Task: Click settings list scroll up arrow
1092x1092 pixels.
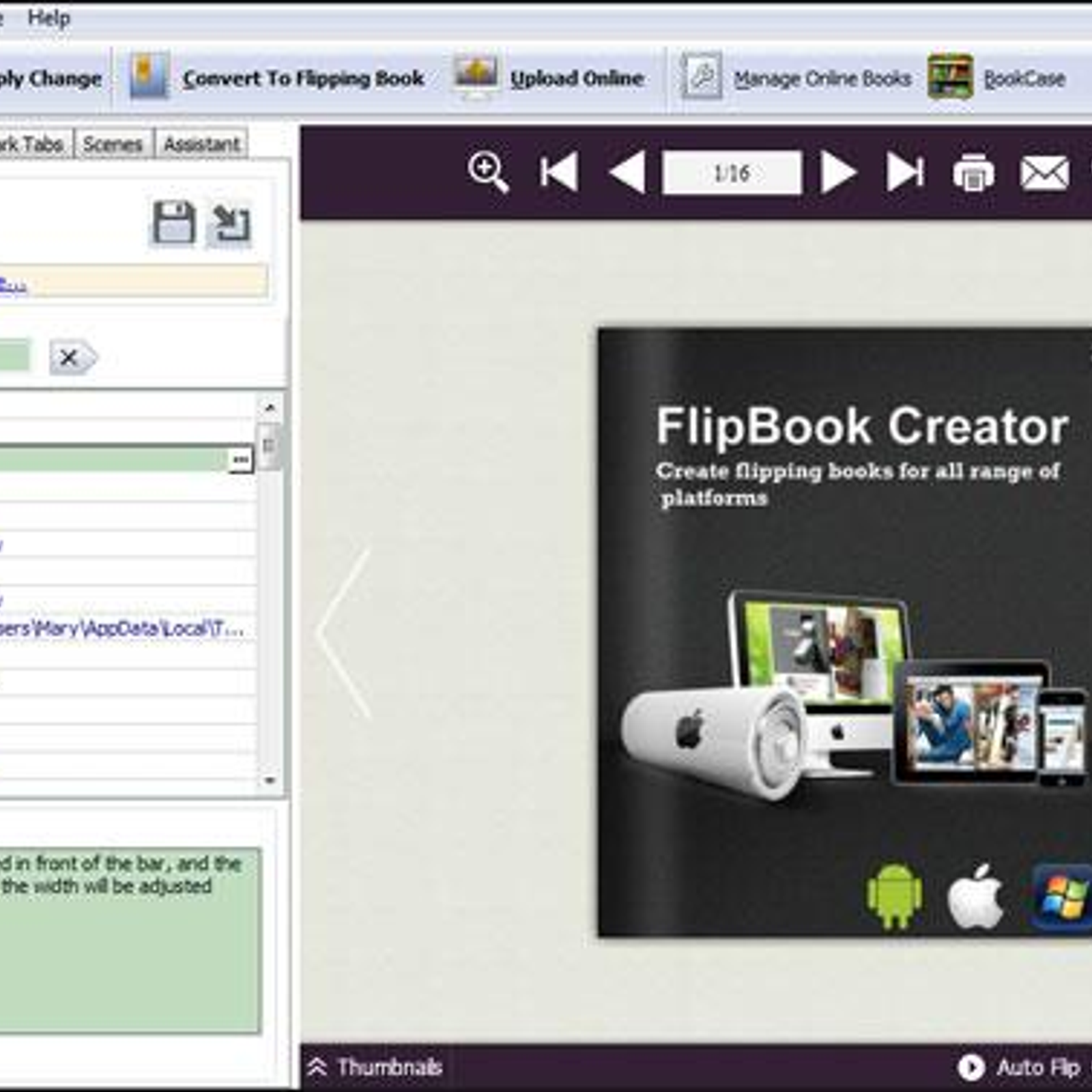Action: (270, 407)
